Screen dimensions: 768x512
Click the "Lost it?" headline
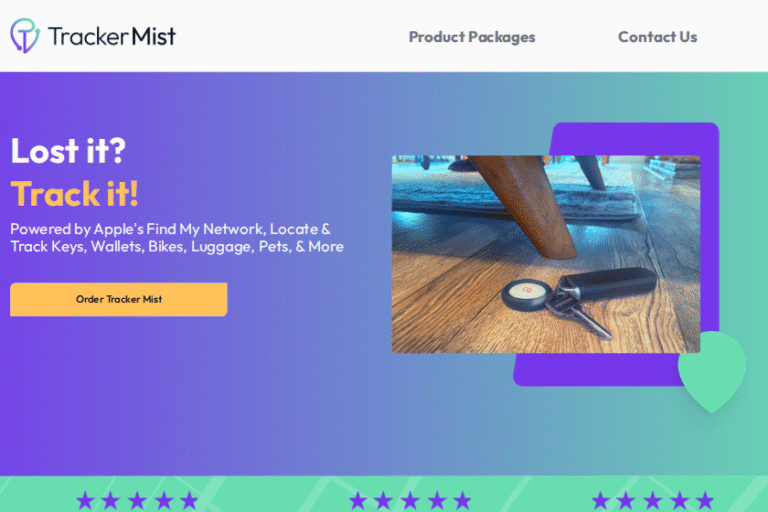[68, 150]
